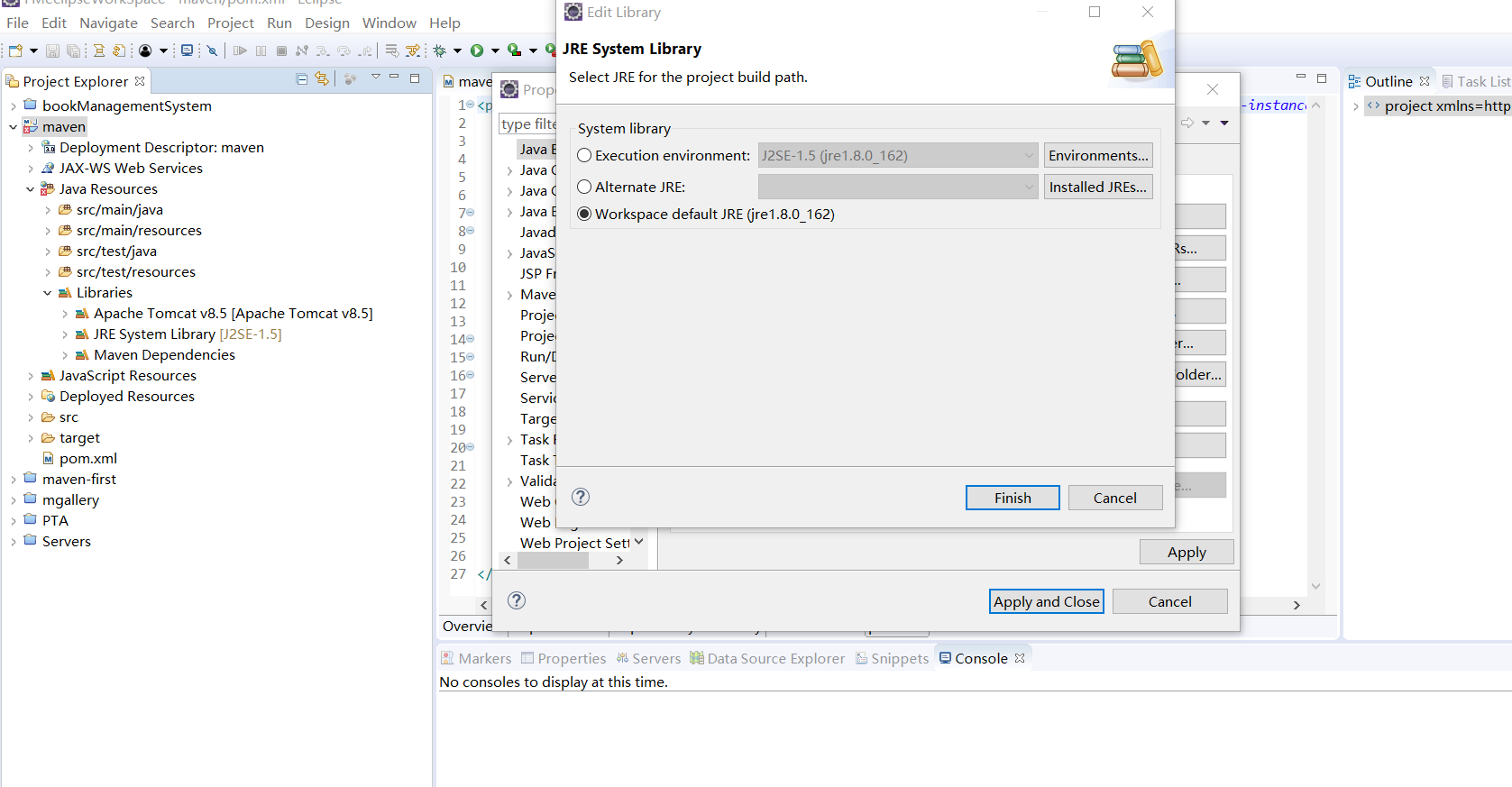Click the green Run play icon
This screenshot has width=1512, height=787.
(477, 50)
